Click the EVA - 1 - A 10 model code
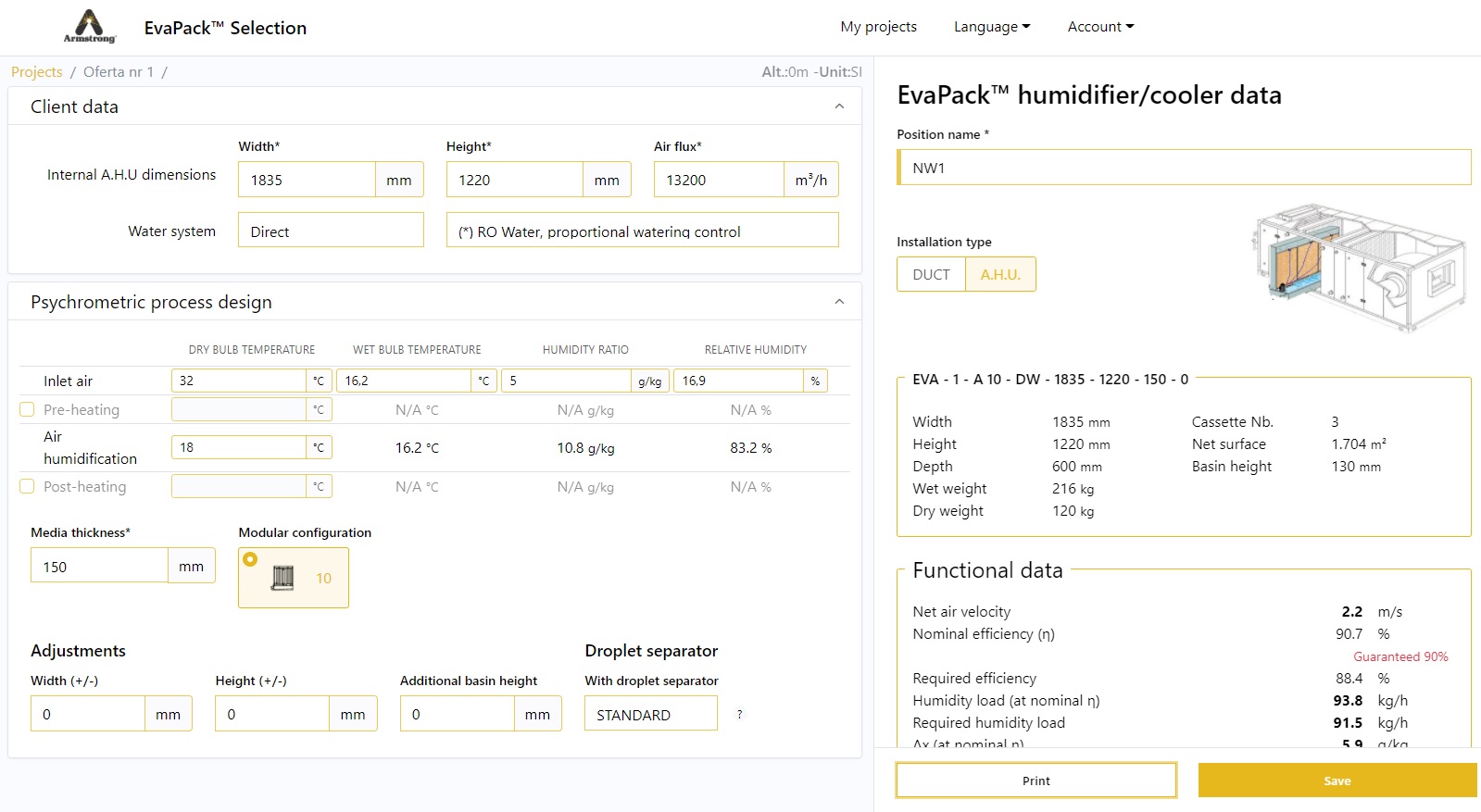 [1050, 380]
